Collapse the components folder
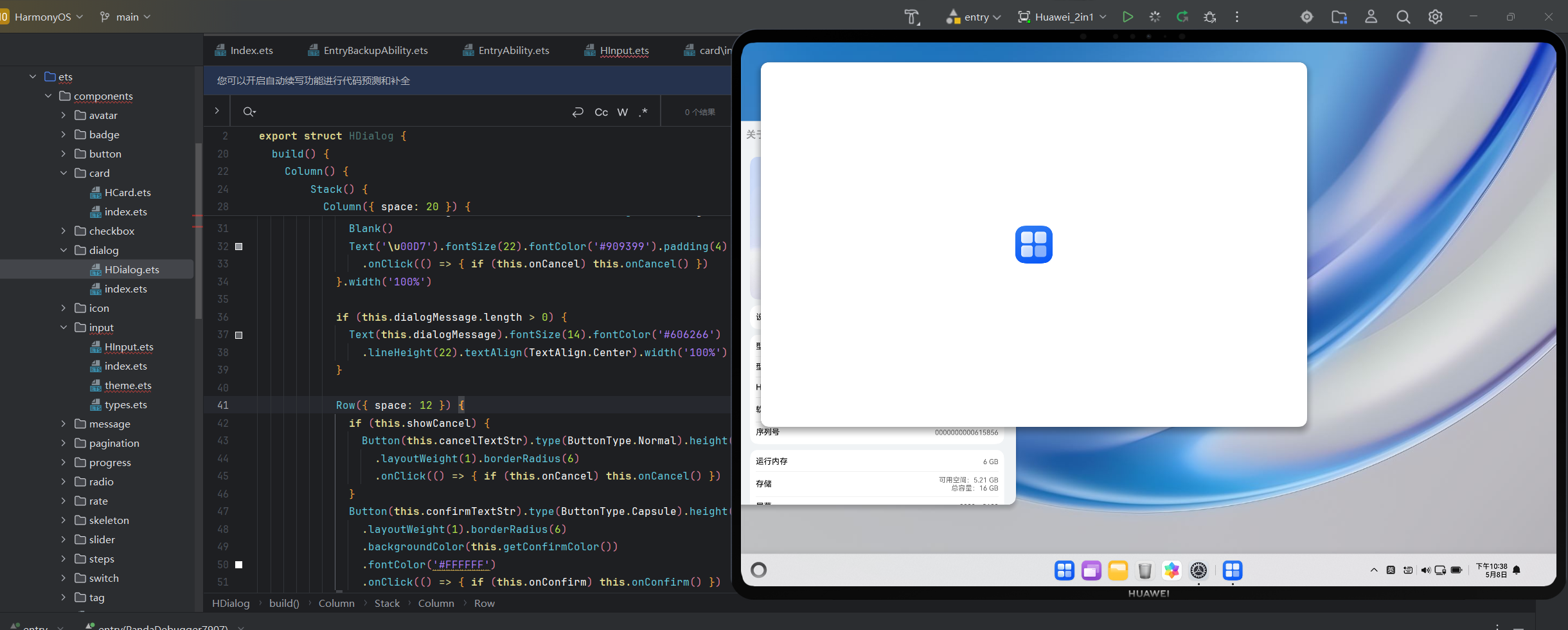Image resolution: width=1568 pixels, height=630 pixels. [x=48, y=96]
